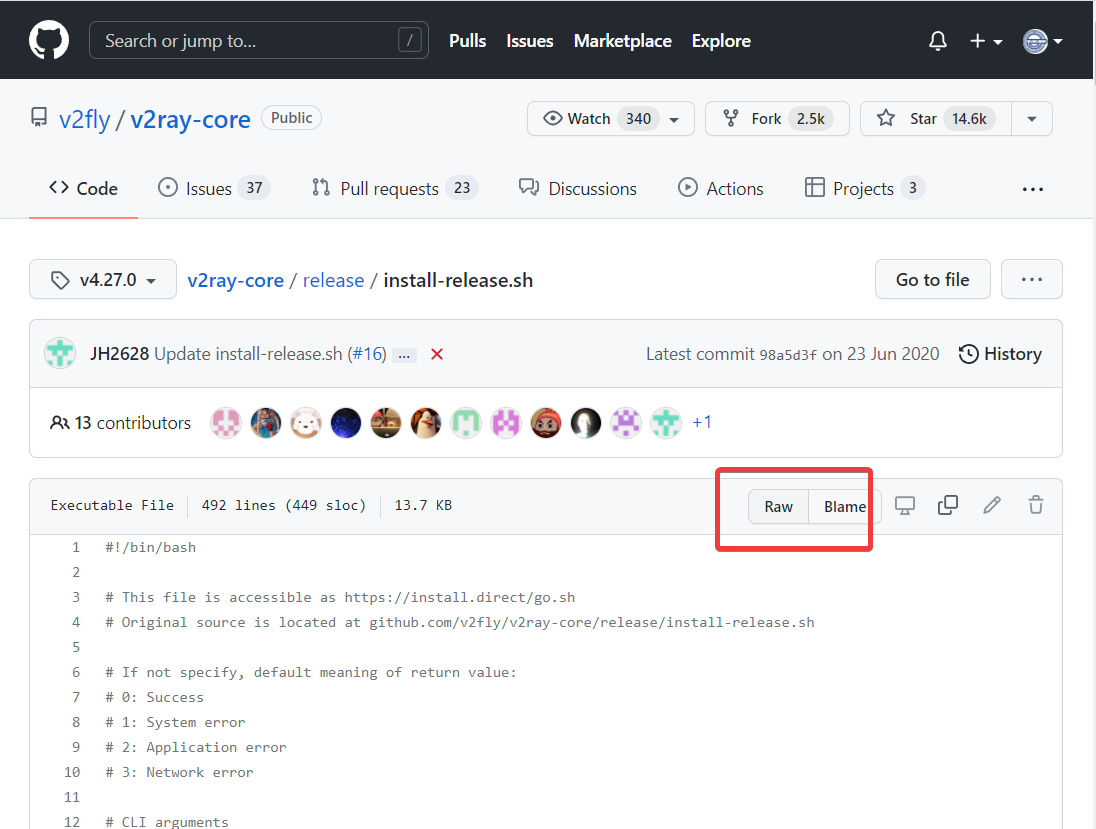Click the Raw button
Image resolution: width=1096 pixels, height=829 pixels.
coord(778,506)
